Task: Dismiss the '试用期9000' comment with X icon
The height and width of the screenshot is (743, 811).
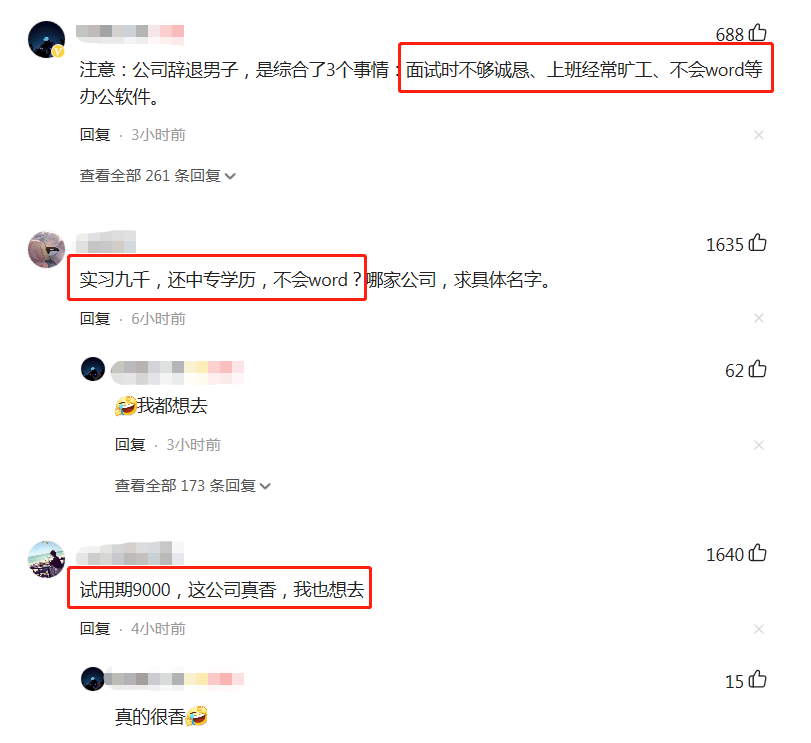Action: point(759,629)
